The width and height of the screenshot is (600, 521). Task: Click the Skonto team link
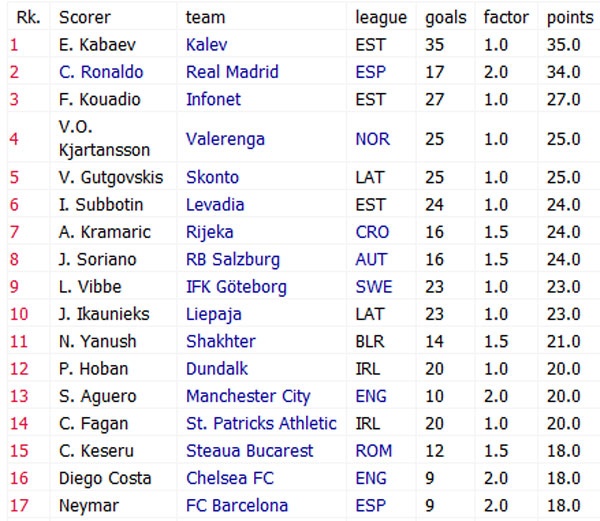pos(212,177)
